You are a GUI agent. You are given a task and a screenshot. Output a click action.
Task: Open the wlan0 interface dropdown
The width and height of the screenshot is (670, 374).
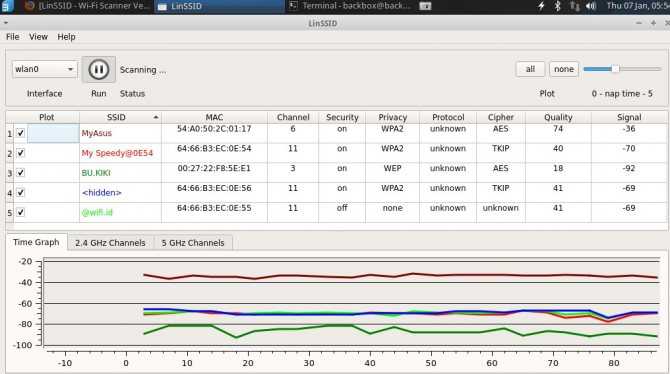tap(45, 69)
